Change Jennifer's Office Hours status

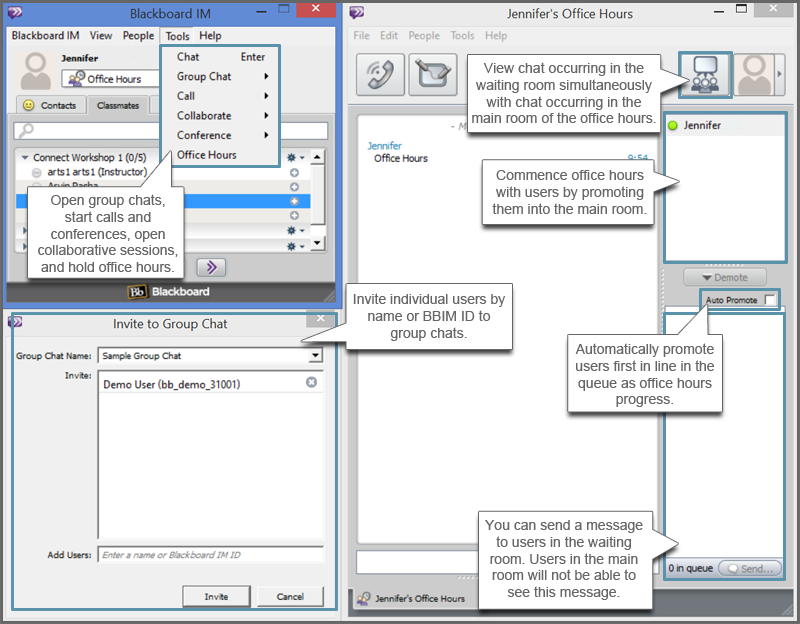(x=111, y=79)
